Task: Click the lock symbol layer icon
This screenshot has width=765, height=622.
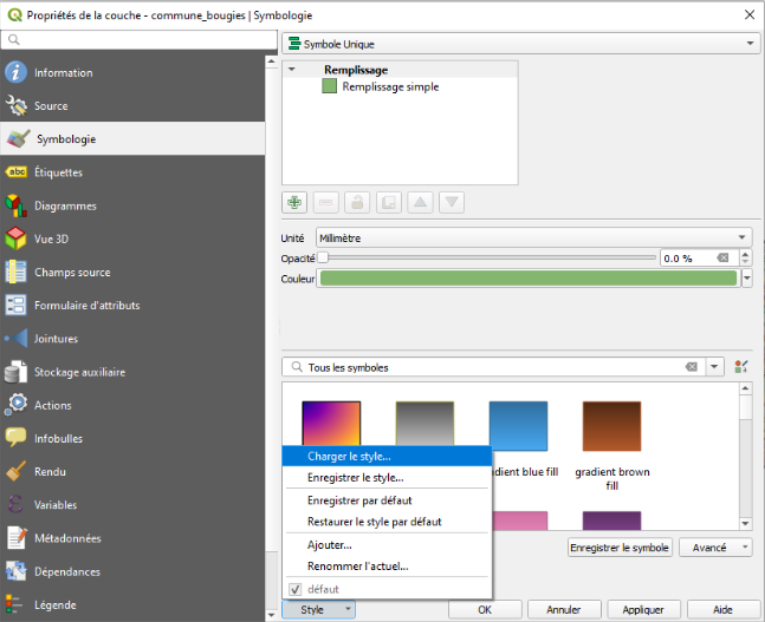Action: 357,202
